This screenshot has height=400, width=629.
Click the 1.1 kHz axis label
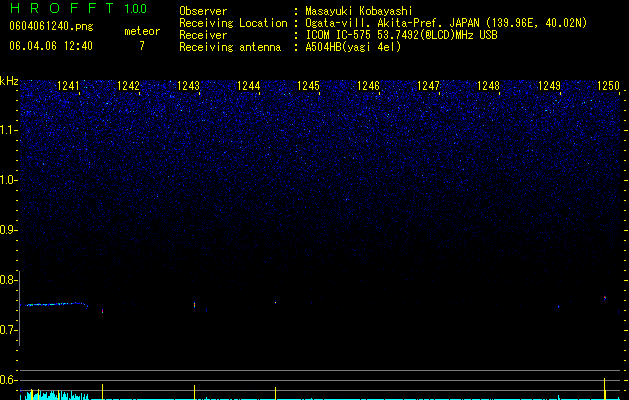coord(8,130)
